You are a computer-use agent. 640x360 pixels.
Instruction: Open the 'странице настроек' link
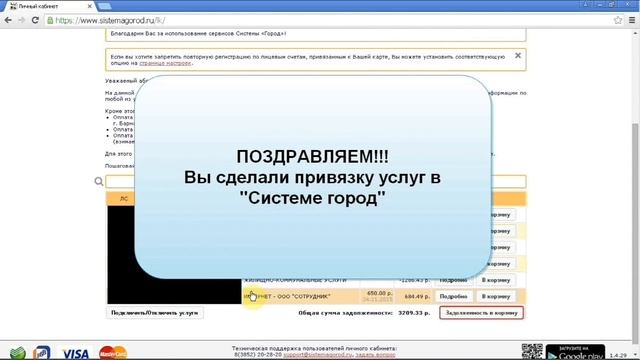point(165,63)
